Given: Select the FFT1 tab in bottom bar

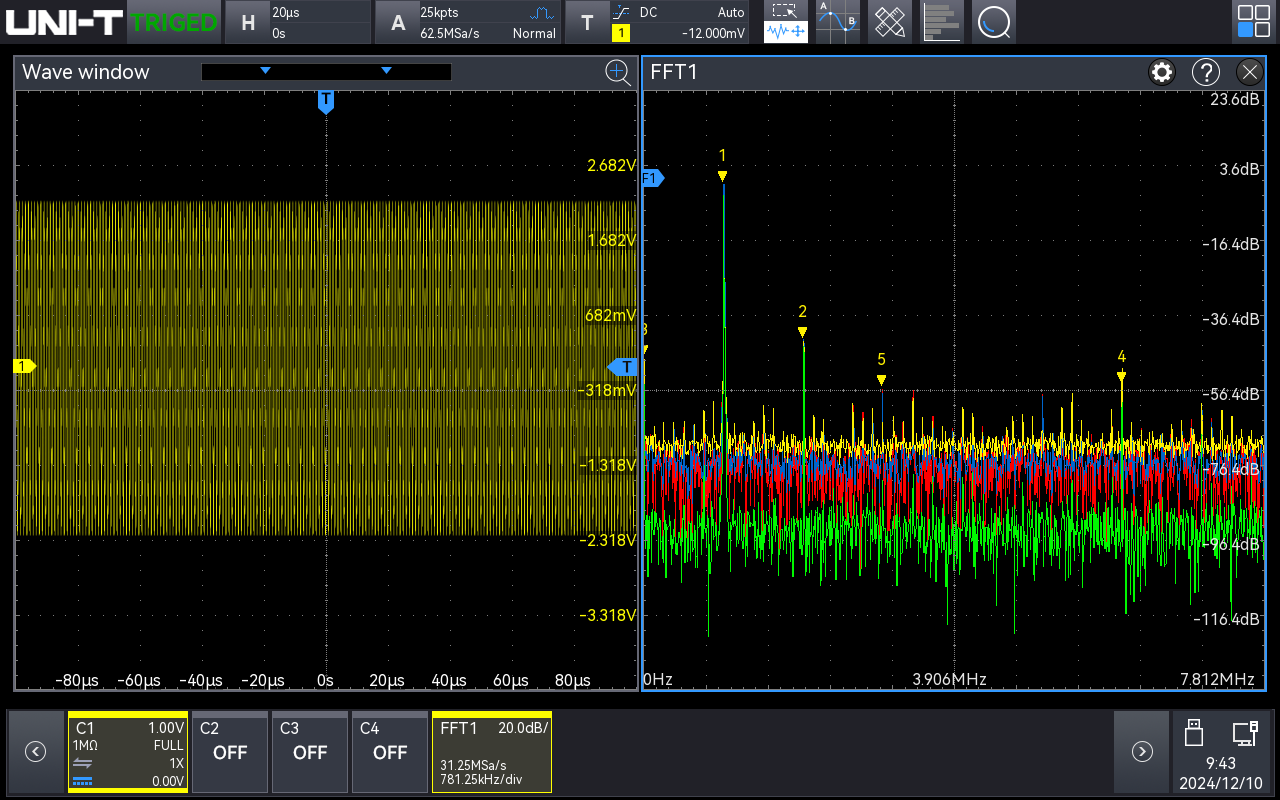Looking at the screenshot, I should click(x=491, y=752).
